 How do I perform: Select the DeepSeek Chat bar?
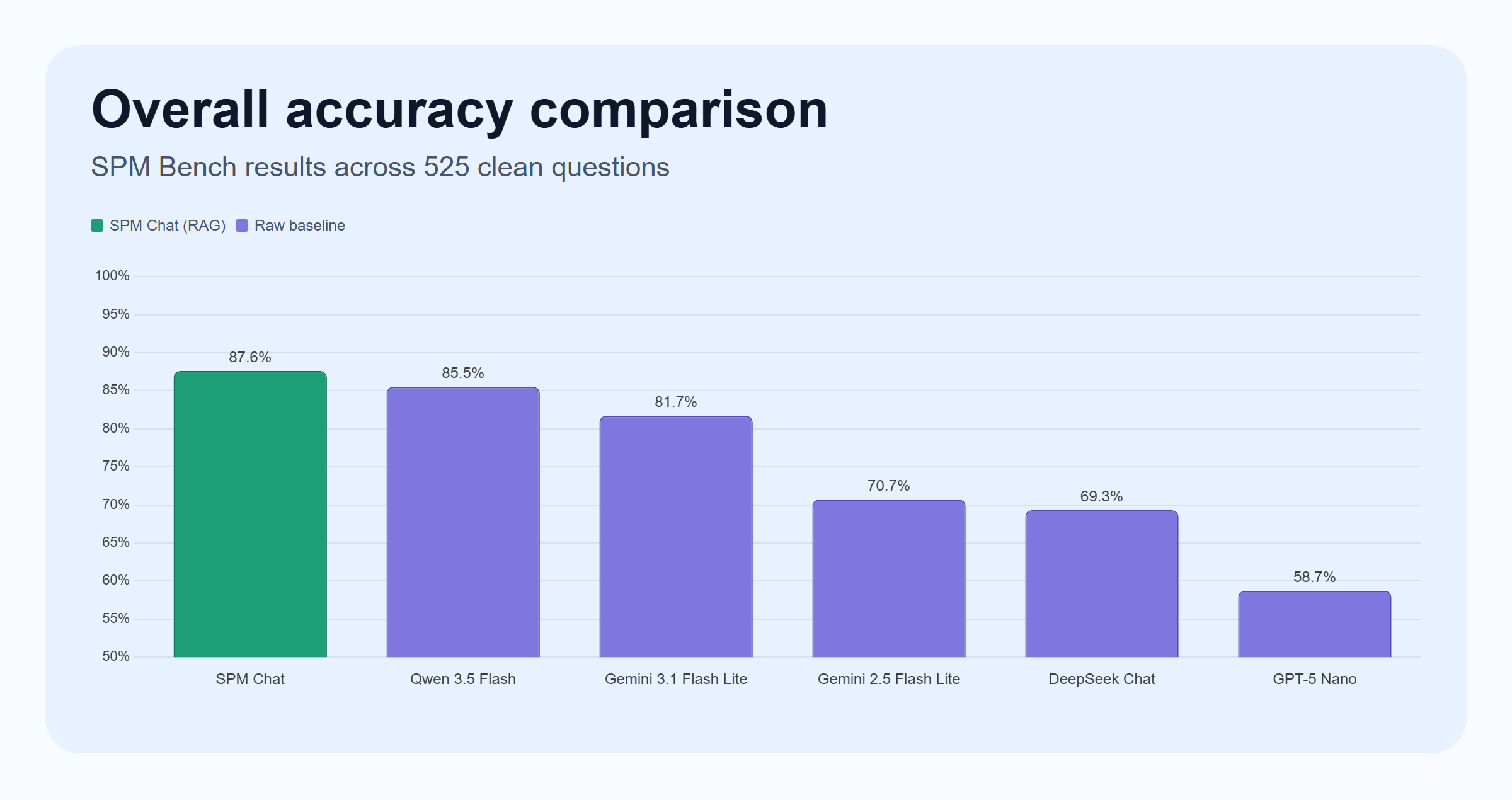coord(1102,584)
